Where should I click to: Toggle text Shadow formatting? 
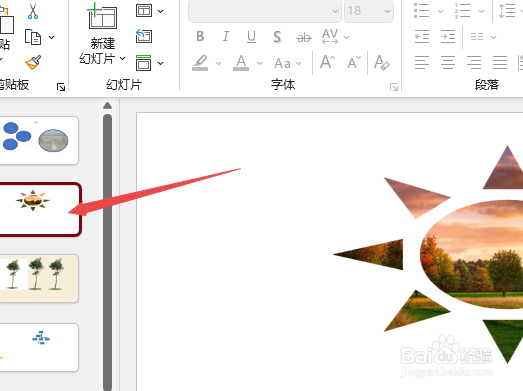click(x=277, y=37)
